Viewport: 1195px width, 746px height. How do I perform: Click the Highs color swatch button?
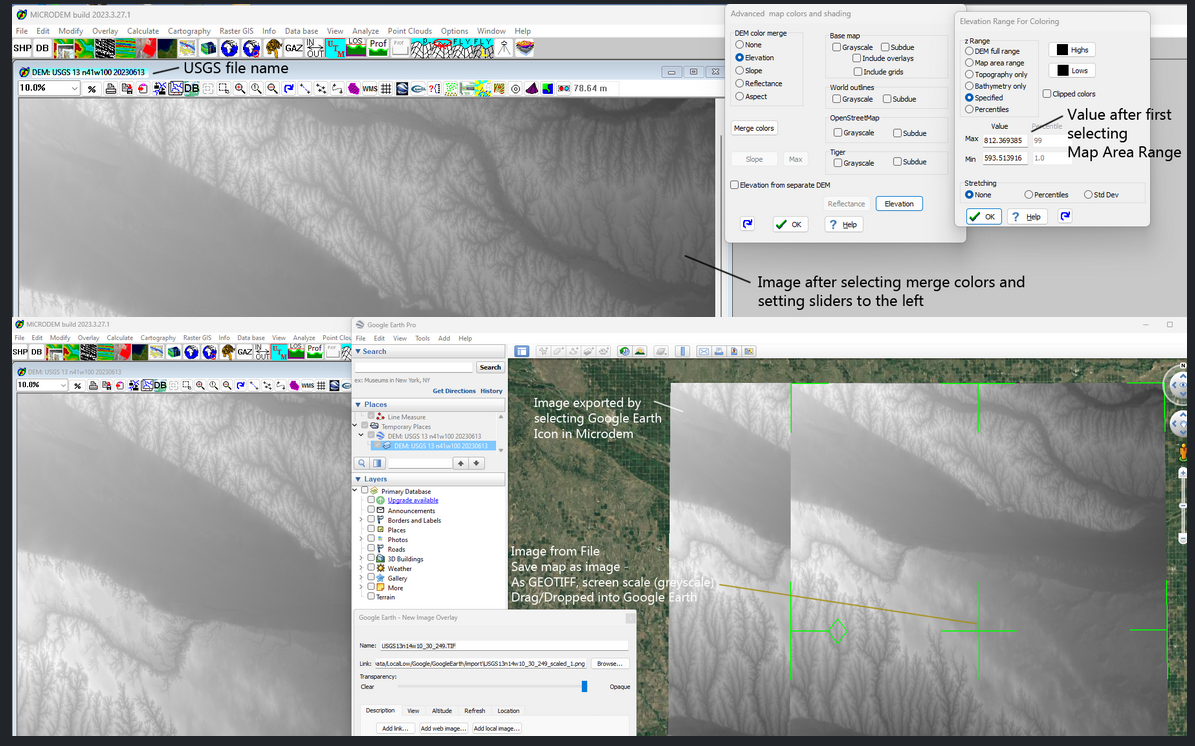click(1071, 49)
